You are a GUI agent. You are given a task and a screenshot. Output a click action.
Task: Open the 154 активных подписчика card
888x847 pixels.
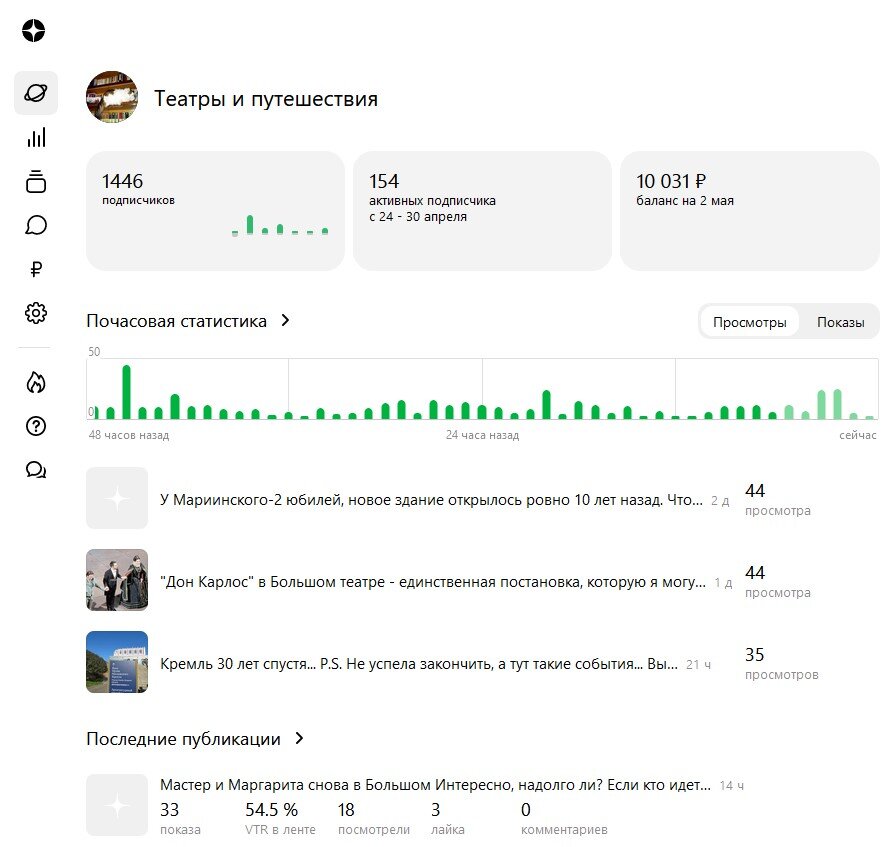(482, 211)
